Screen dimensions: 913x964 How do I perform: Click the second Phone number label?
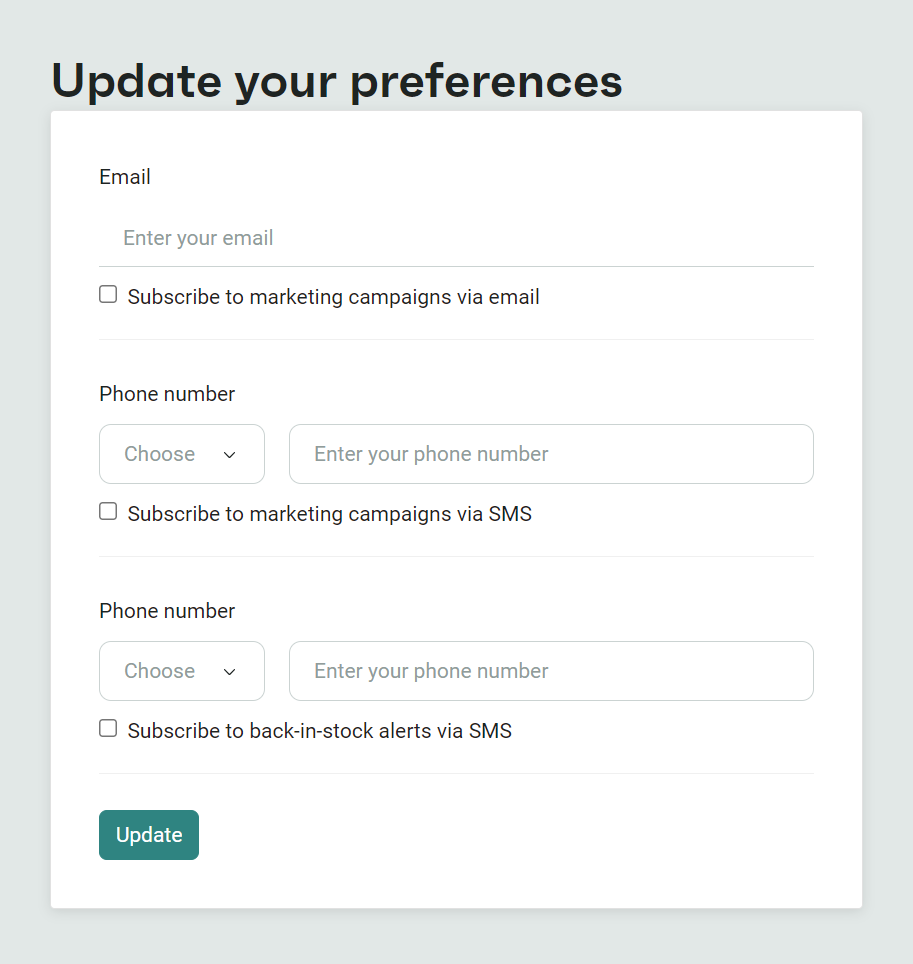[x=166, y=610]
